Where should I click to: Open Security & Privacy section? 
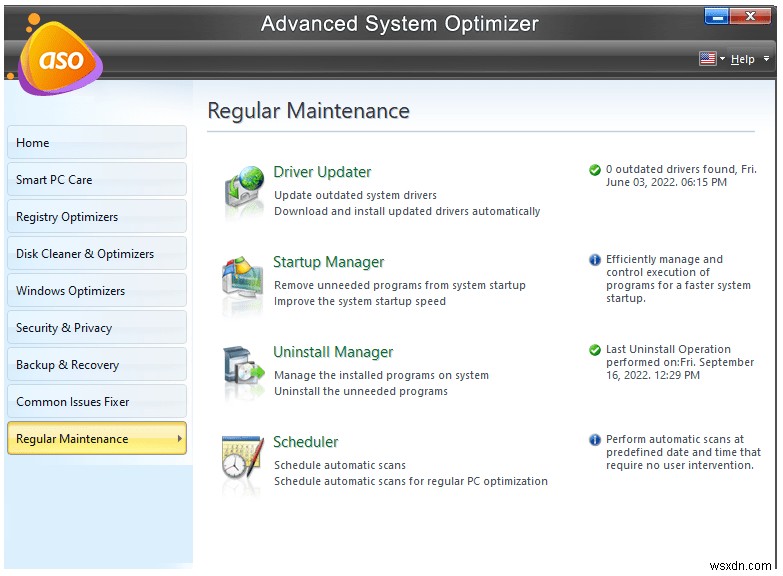click(97, 327)
